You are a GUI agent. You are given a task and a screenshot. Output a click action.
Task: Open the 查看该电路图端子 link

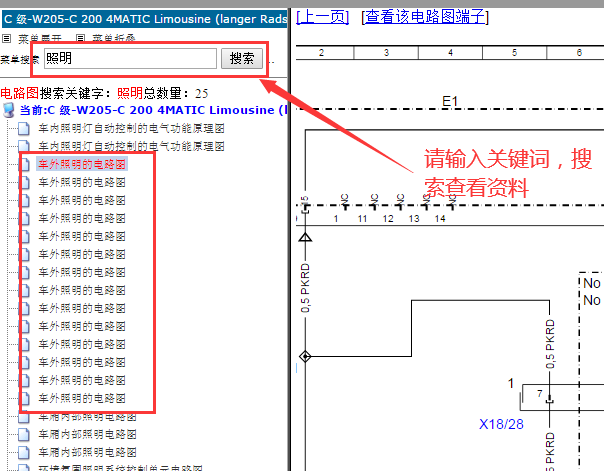coord(425,17)
